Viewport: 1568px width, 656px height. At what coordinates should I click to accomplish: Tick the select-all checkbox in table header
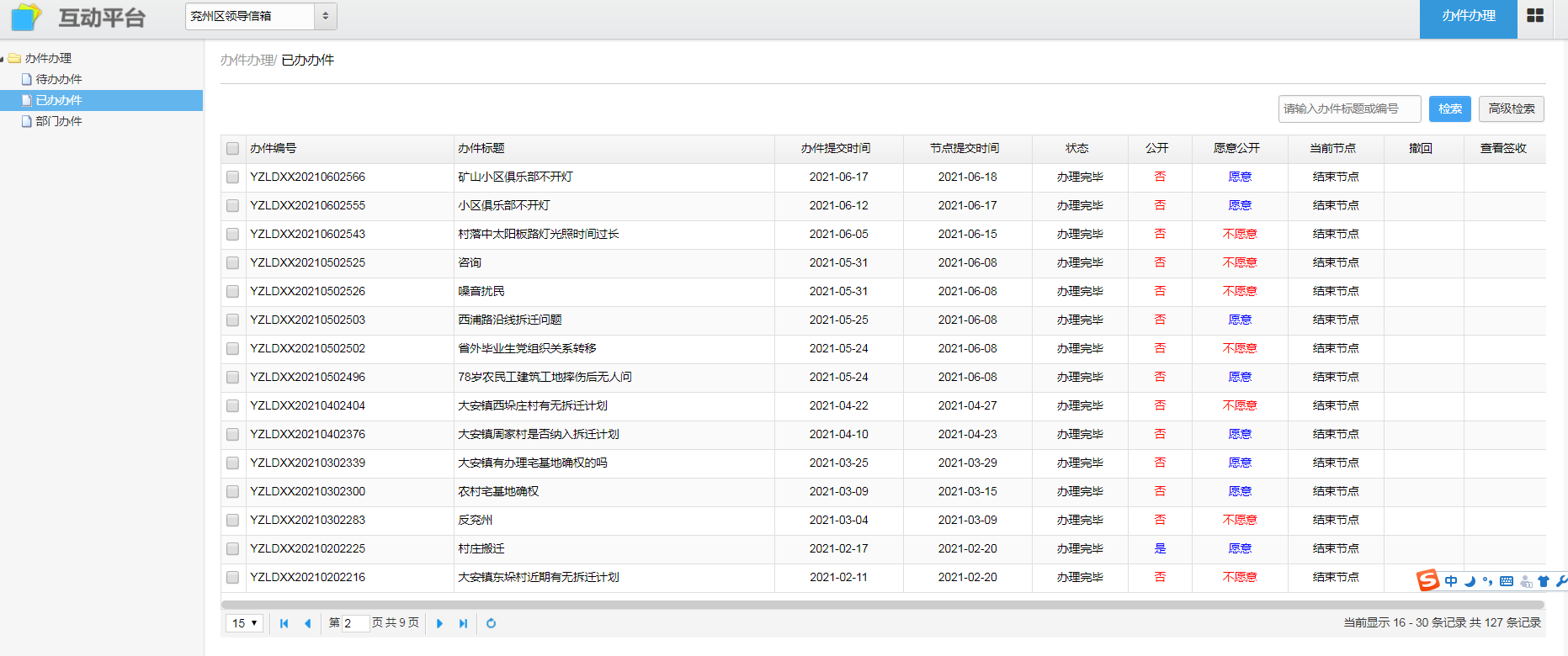[x=232, y=149]
